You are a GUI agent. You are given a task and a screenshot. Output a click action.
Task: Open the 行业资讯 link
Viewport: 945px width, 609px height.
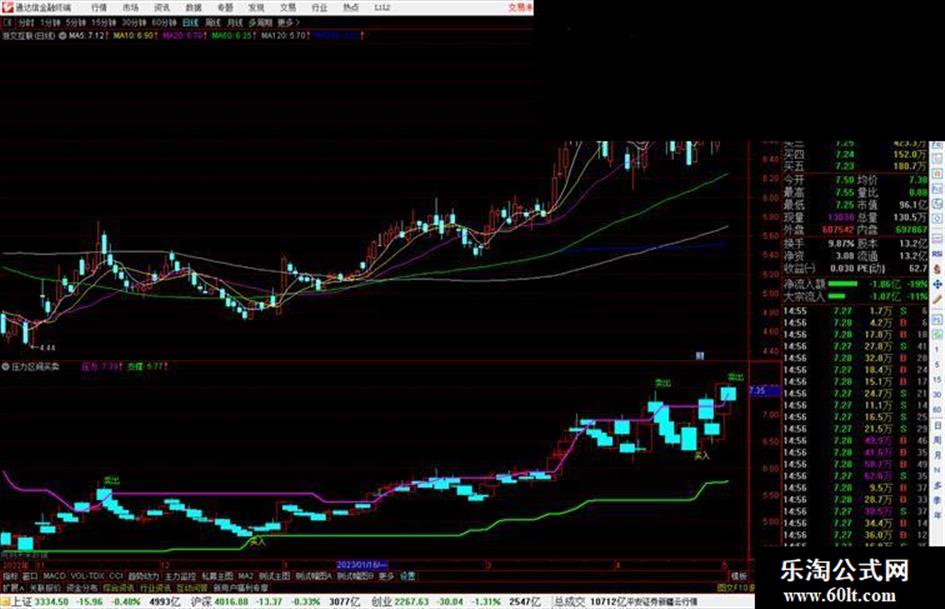pyautogui.click(x=155, y=587)
